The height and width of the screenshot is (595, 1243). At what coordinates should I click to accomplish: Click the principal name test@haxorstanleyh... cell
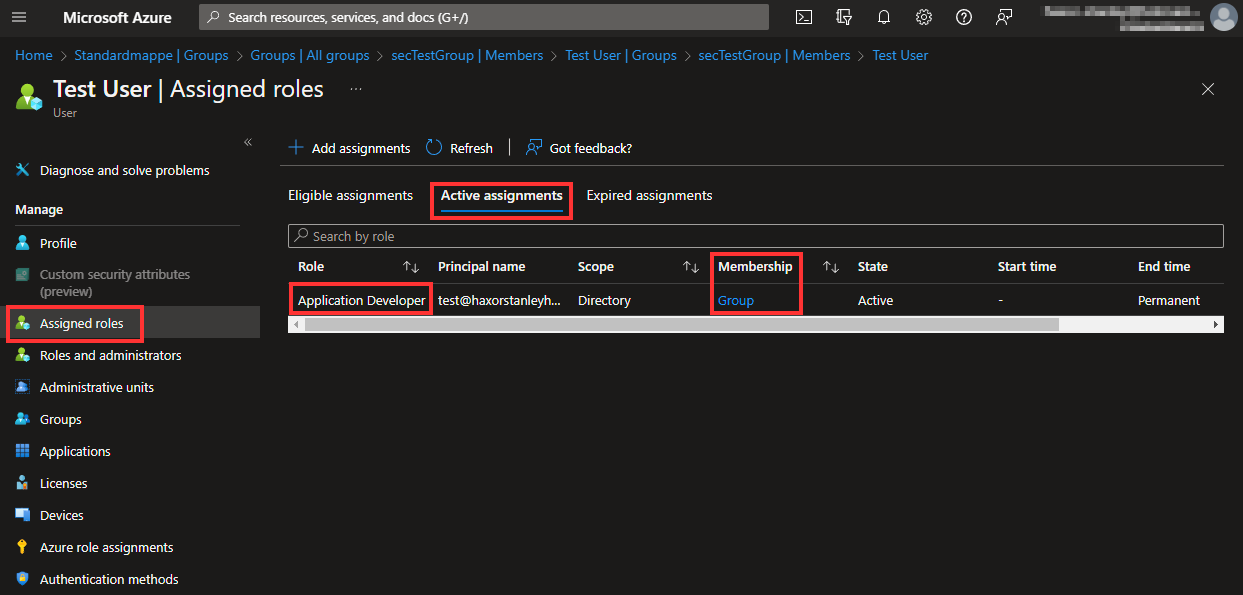499,300
